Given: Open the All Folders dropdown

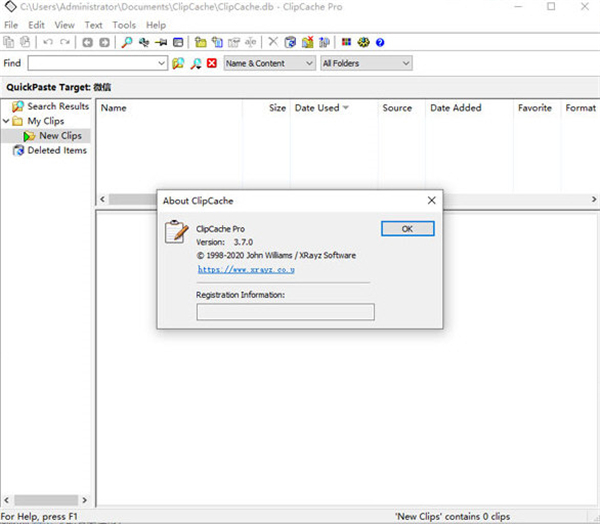Looking at the screenshot, I should pos(405,63).
